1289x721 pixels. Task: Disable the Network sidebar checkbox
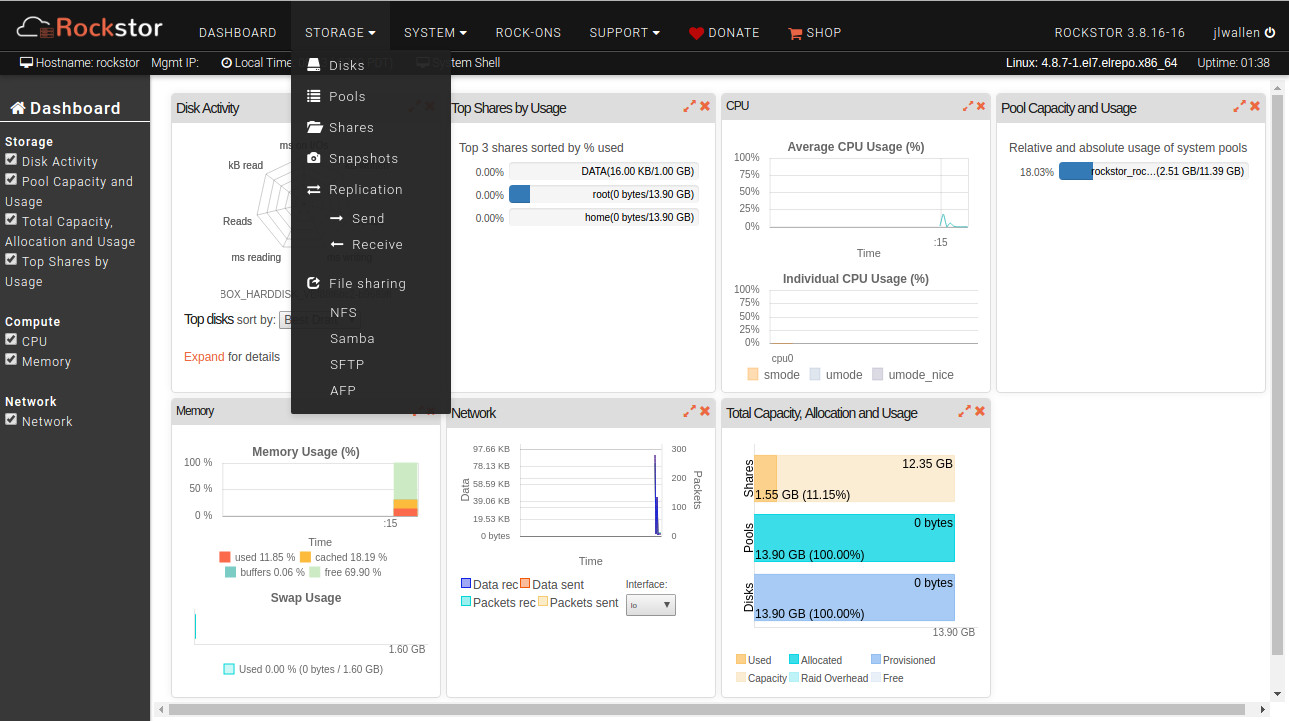(x=11, y=420)
